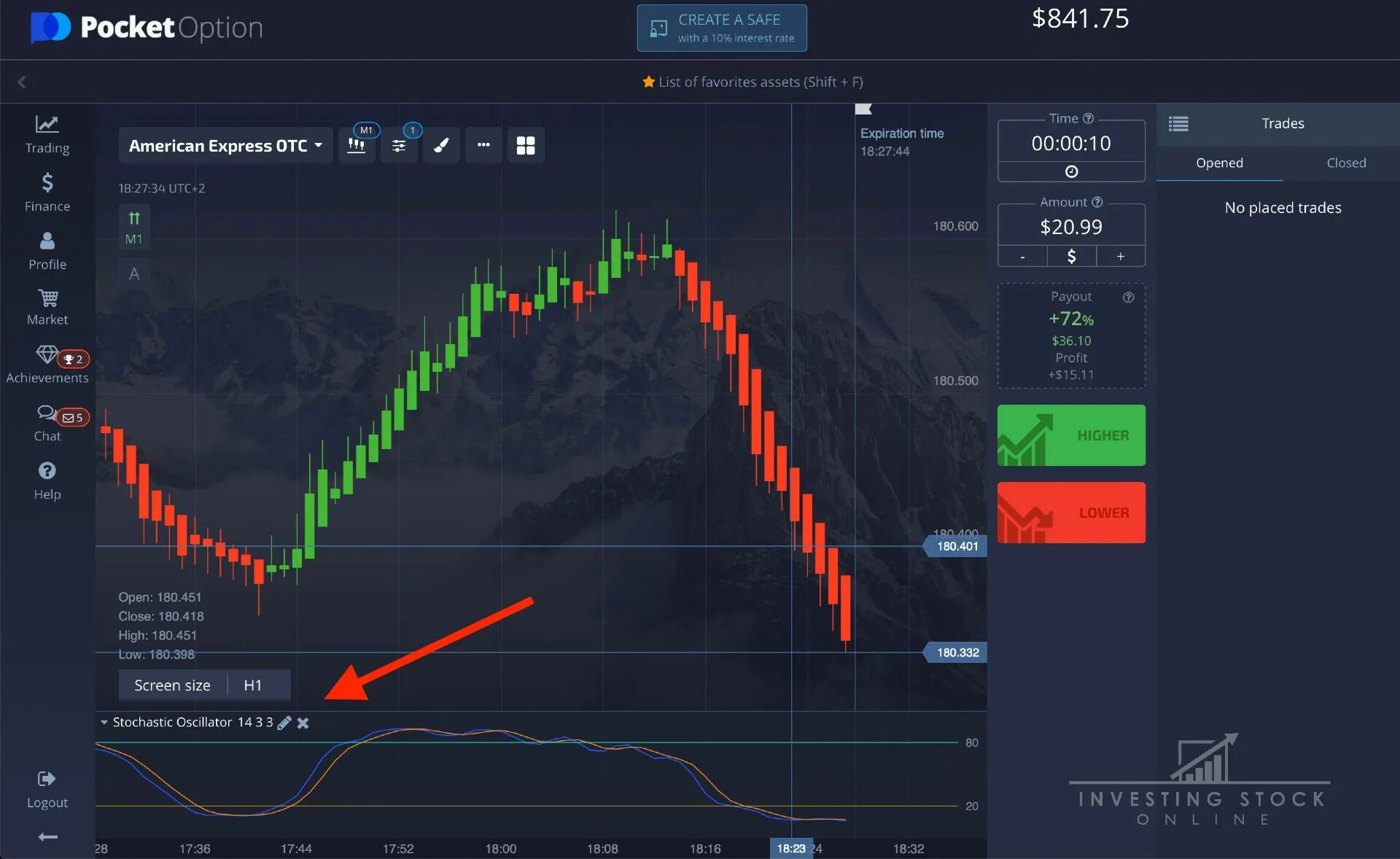Click the LOWER trade button
Viewport: 1400px width, 859px height.
coord(1071,513)
